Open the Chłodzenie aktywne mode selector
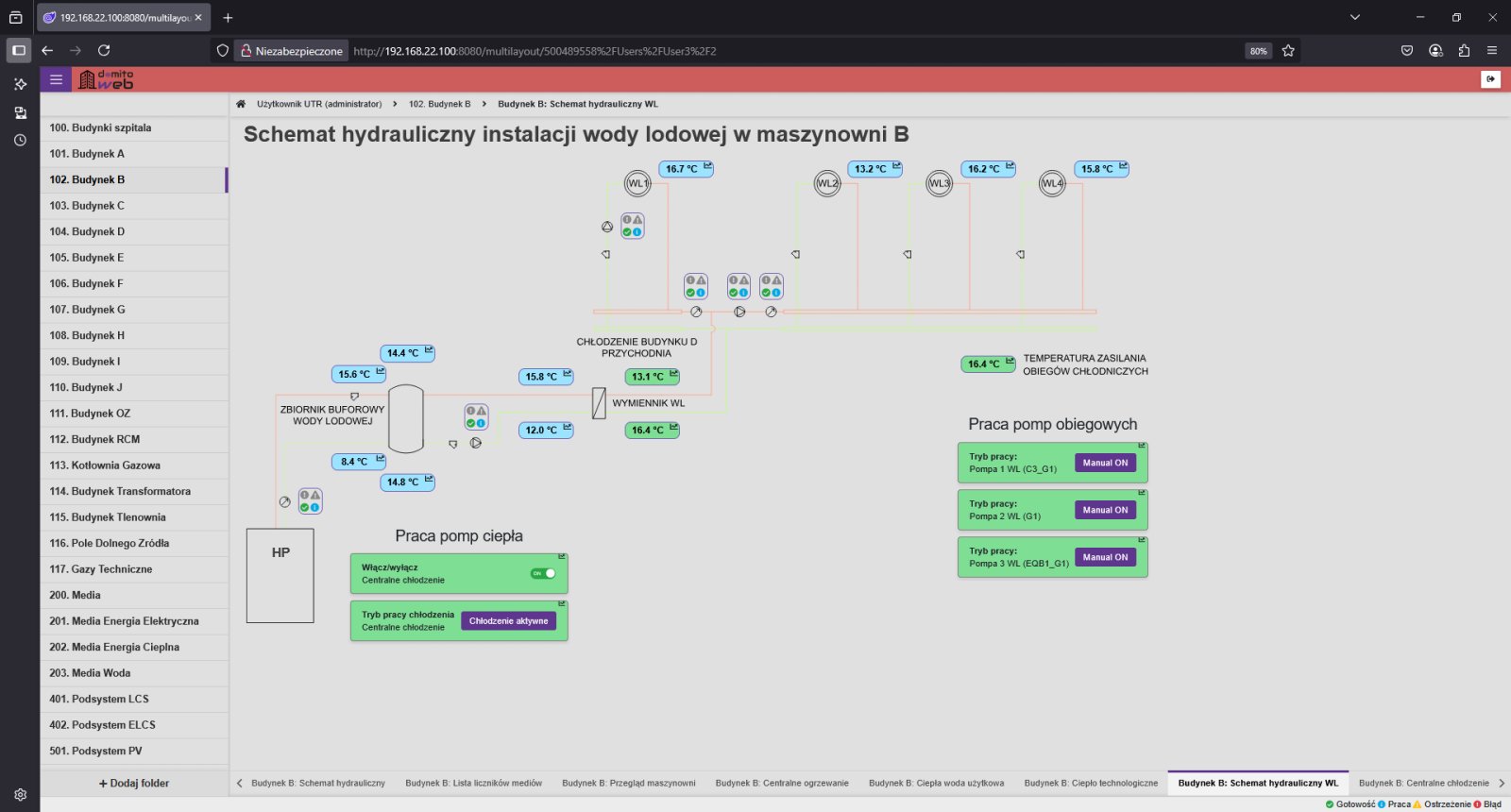 click(x=508, y=621)
